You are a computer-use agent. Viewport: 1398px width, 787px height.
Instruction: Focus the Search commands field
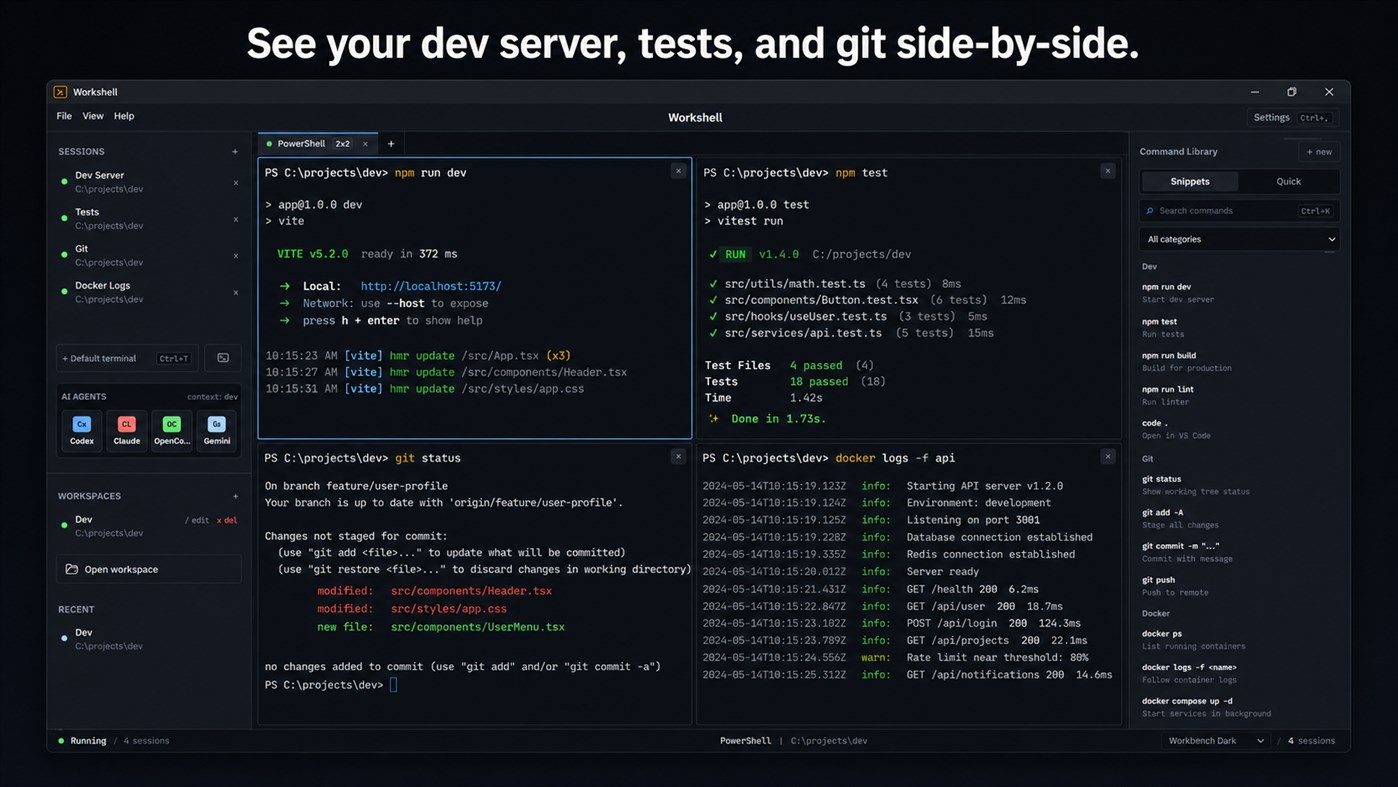coord(1239,211)
